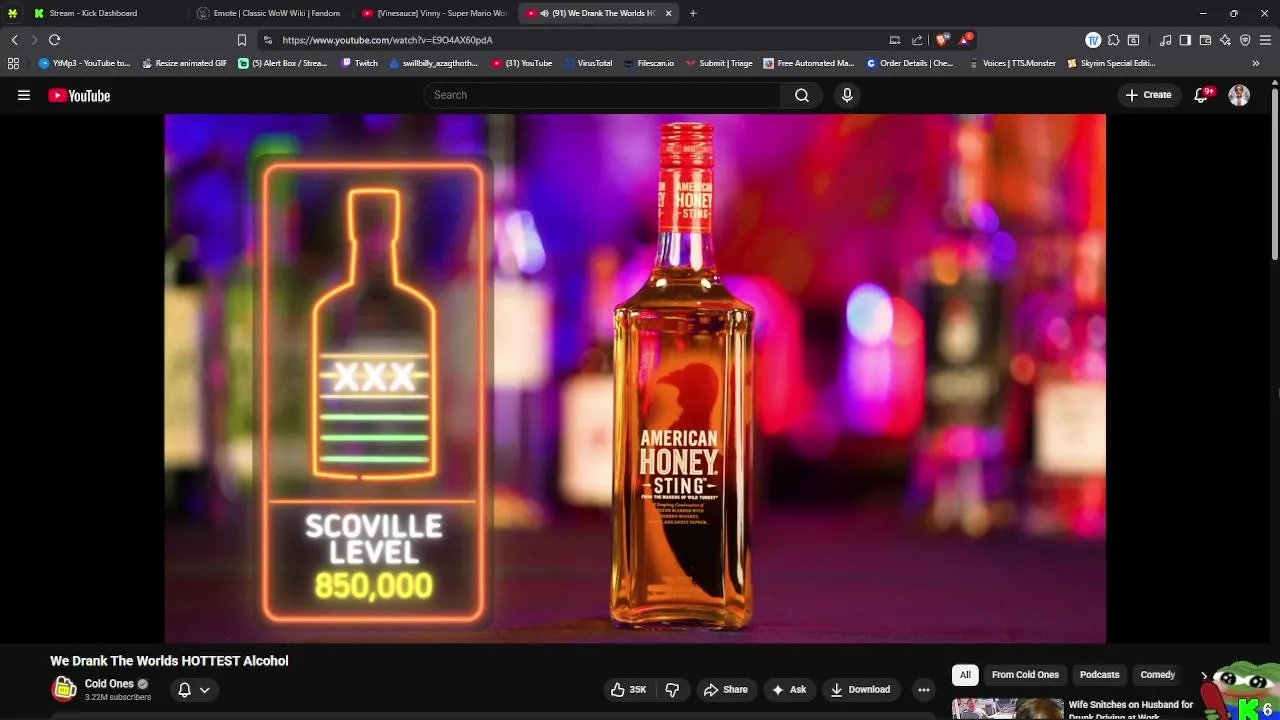Image resolution: width=1280 pixels, height=720 pixels.
Task: Open YouTube guide hamburger menu
Action: coord(24,95)
